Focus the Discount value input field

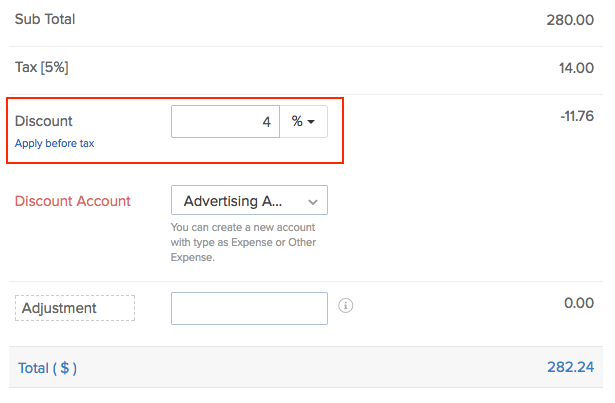(225, 121)
